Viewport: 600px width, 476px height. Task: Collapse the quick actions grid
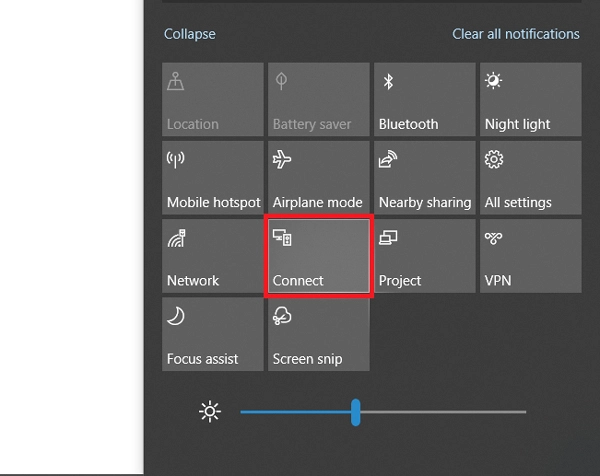point(190,34)
